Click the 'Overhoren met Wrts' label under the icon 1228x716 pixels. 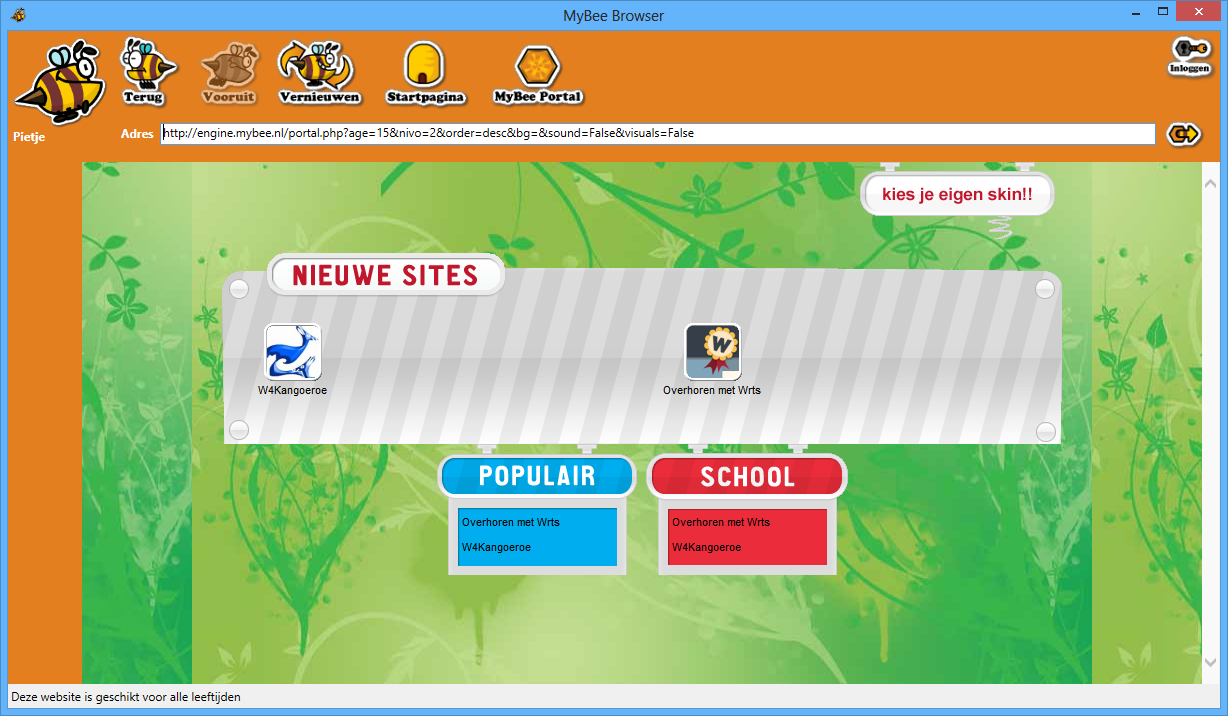[x=712, y=390]
